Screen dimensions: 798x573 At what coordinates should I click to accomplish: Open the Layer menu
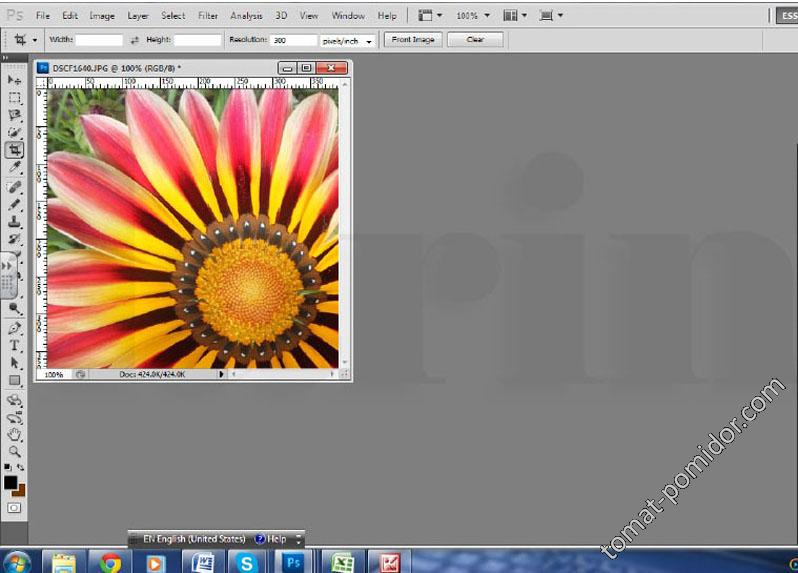(x=138, y=16)
